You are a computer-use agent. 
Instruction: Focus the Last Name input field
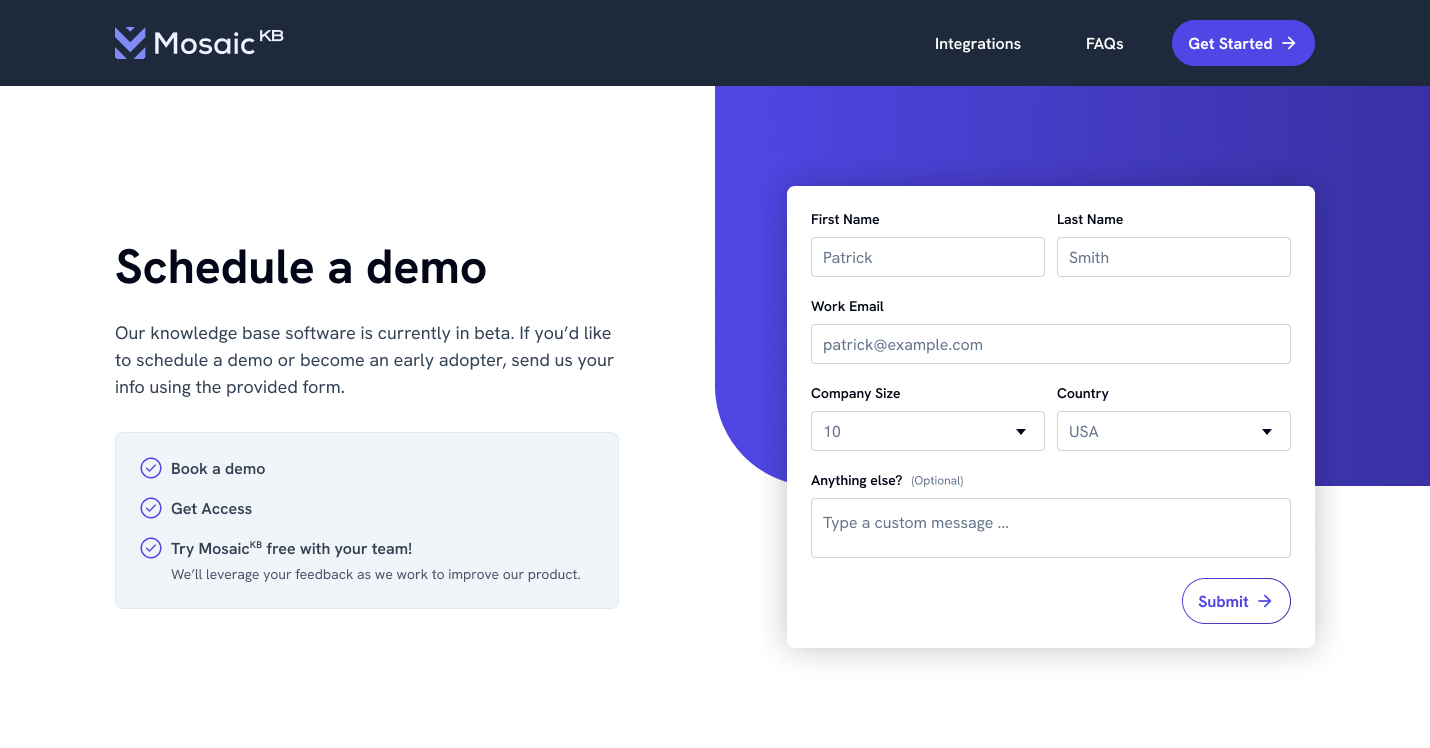click(1173, 257)
